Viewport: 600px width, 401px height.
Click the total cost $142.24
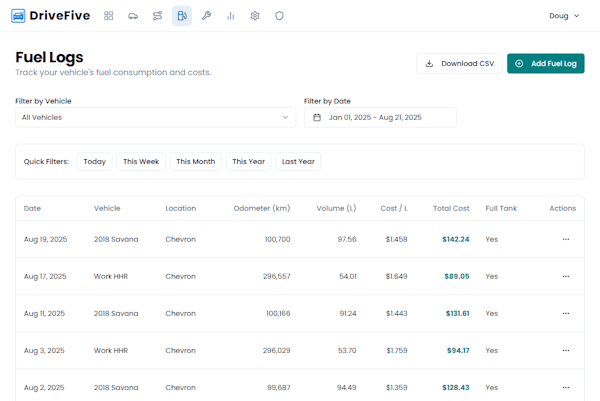coord(456,239)
